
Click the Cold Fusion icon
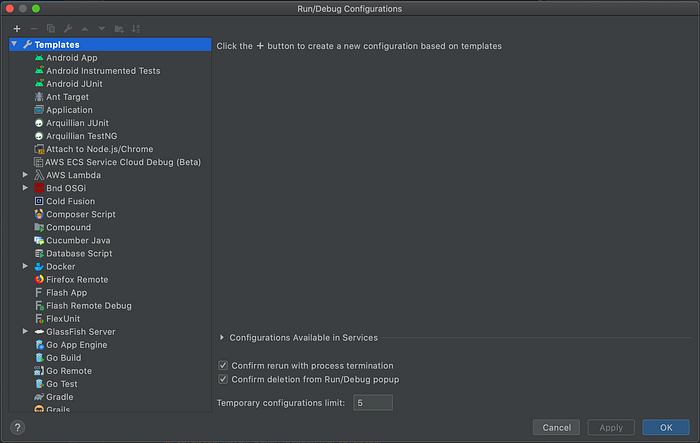[x=39, y=201]
